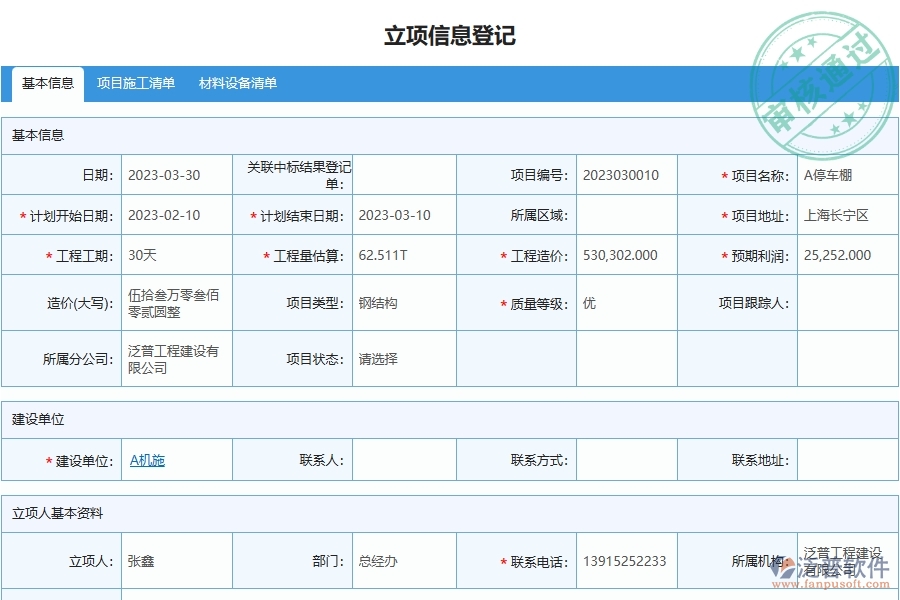This screenshot has height=600, width=900.
Task: Select the 基本信息 tab
Action: 45,84
